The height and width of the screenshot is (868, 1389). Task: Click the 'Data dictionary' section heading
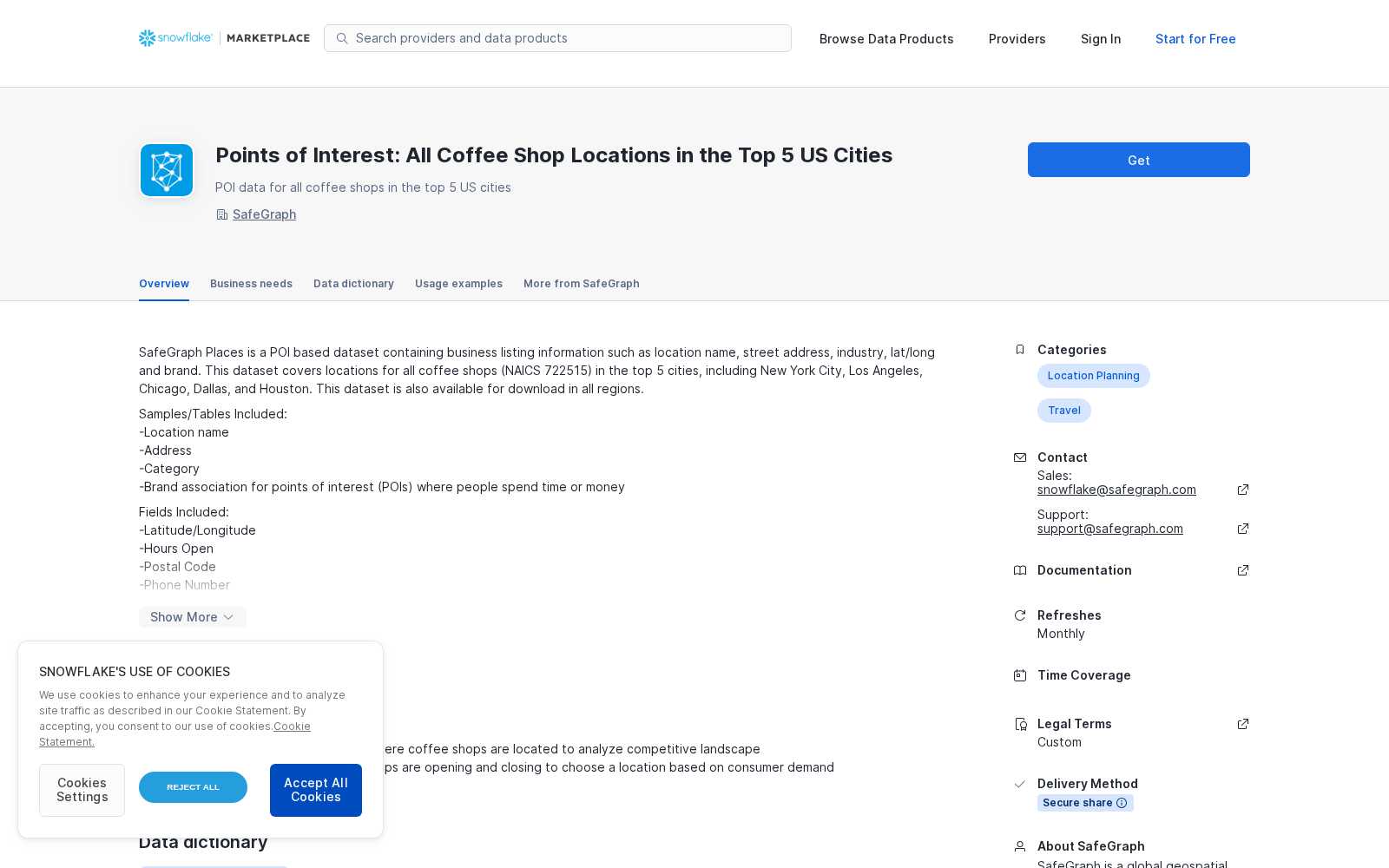[x=203, y=842]
